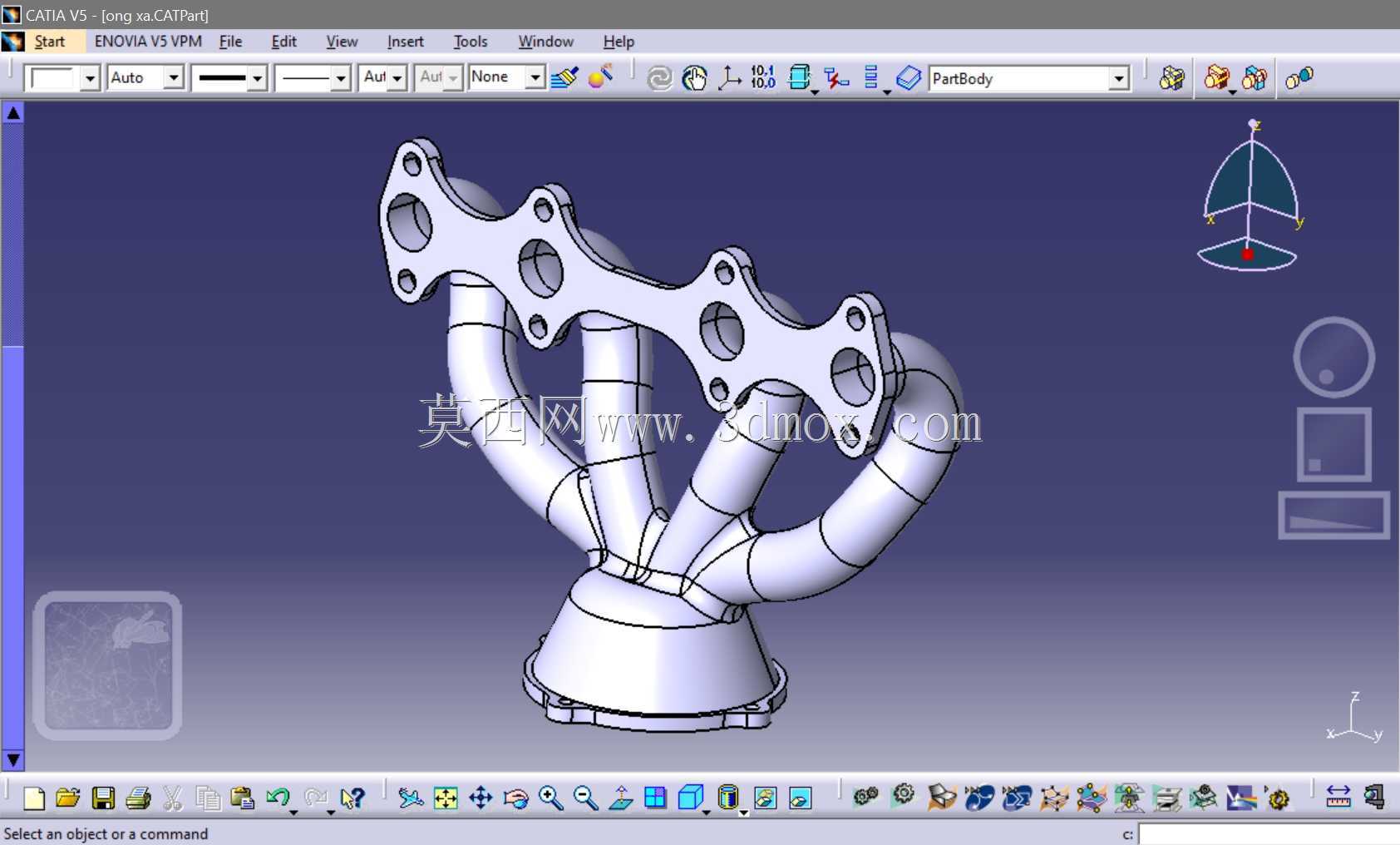Viewport: 1400px width, 845px height.
Task: Click the Manual Update hand icon
Action: 694,78
